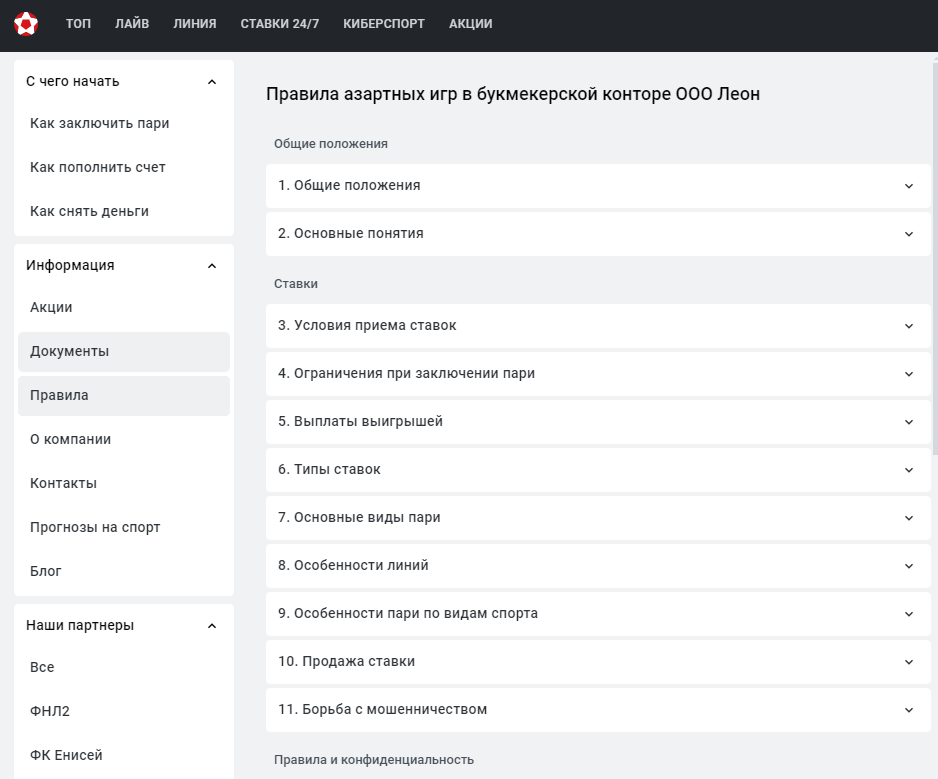Collapse the Информация sidebar section chevron

tap(212, 266)
